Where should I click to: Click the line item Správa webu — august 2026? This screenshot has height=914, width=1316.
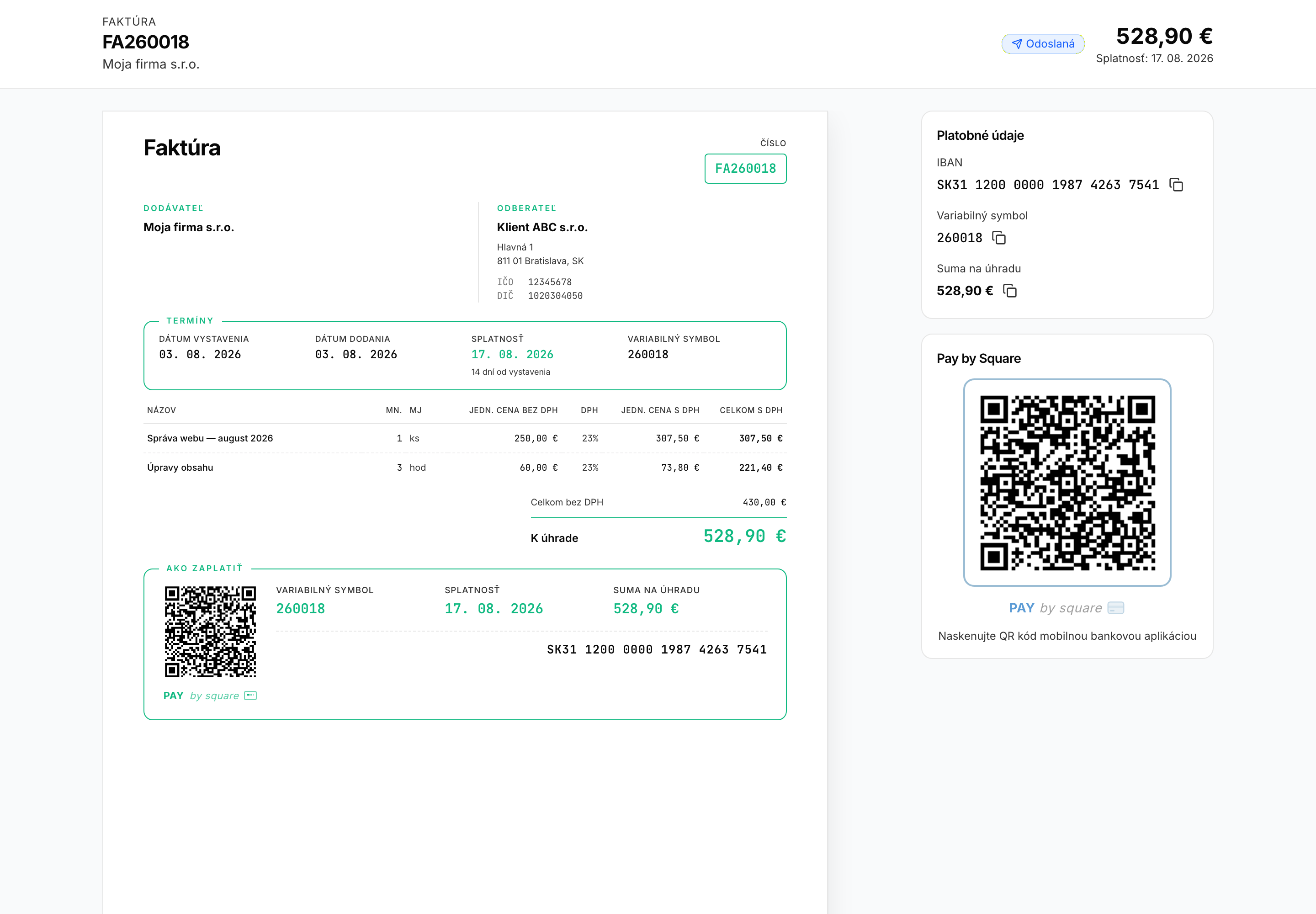(210, 438)
